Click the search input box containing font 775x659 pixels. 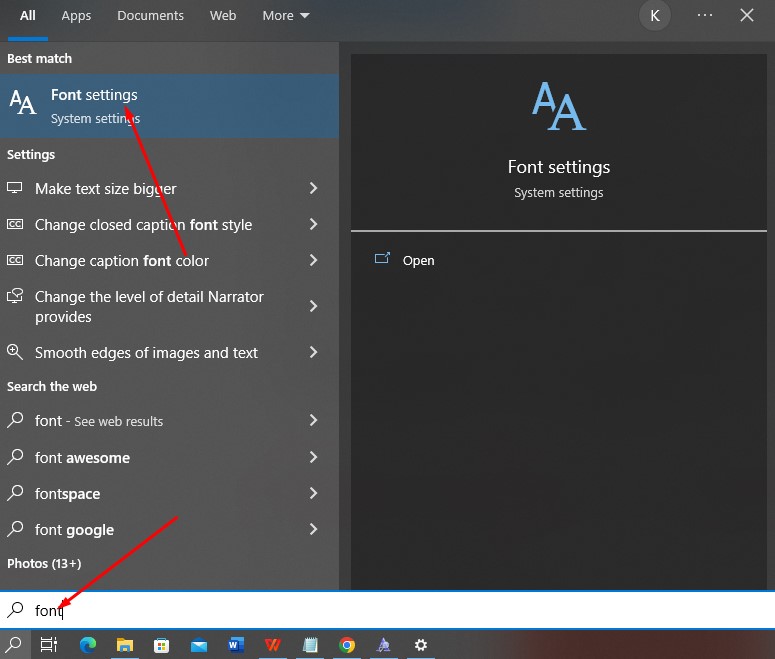pos(388,610)
